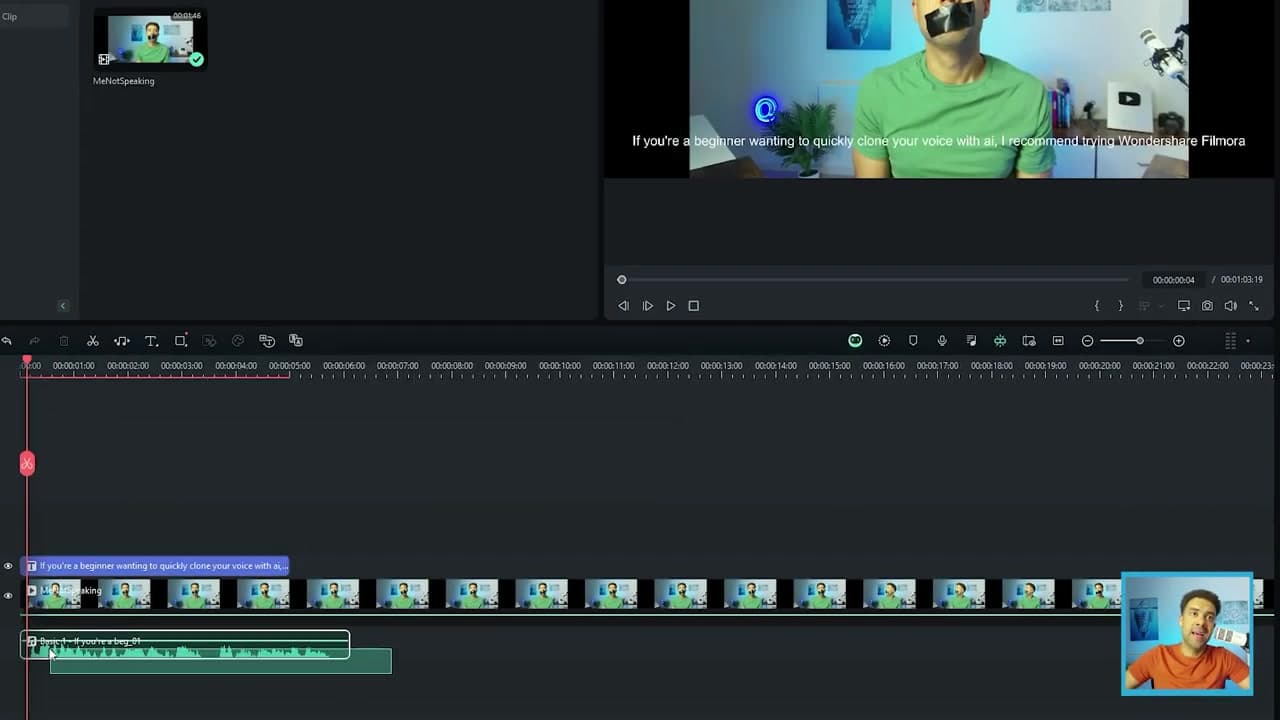Image resolution: width=1280 pixels, height=720 pixels.
Task: Click the total duration 00:01:03:19 text
Action: 1241,280
